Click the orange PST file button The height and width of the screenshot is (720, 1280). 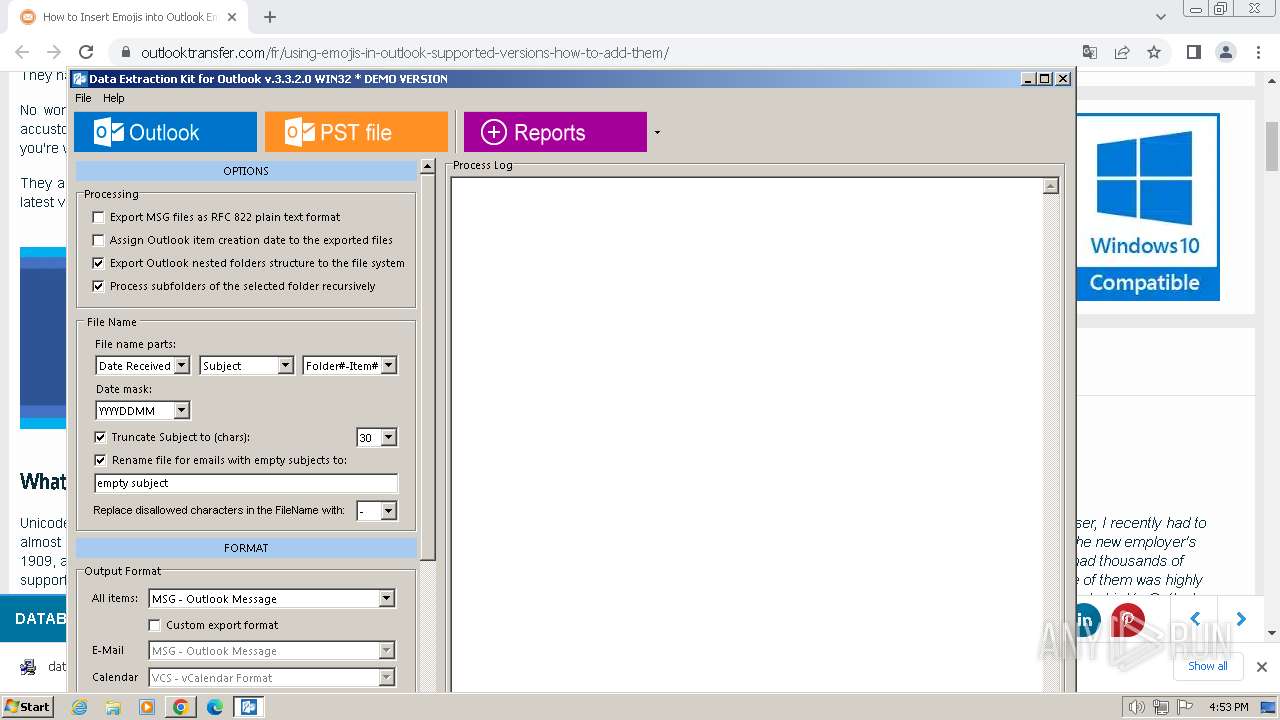click(x=356, y=132)
